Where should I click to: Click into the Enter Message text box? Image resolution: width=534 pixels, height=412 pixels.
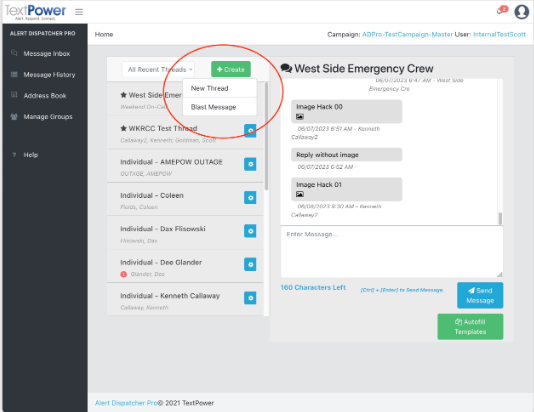[392, 252]
